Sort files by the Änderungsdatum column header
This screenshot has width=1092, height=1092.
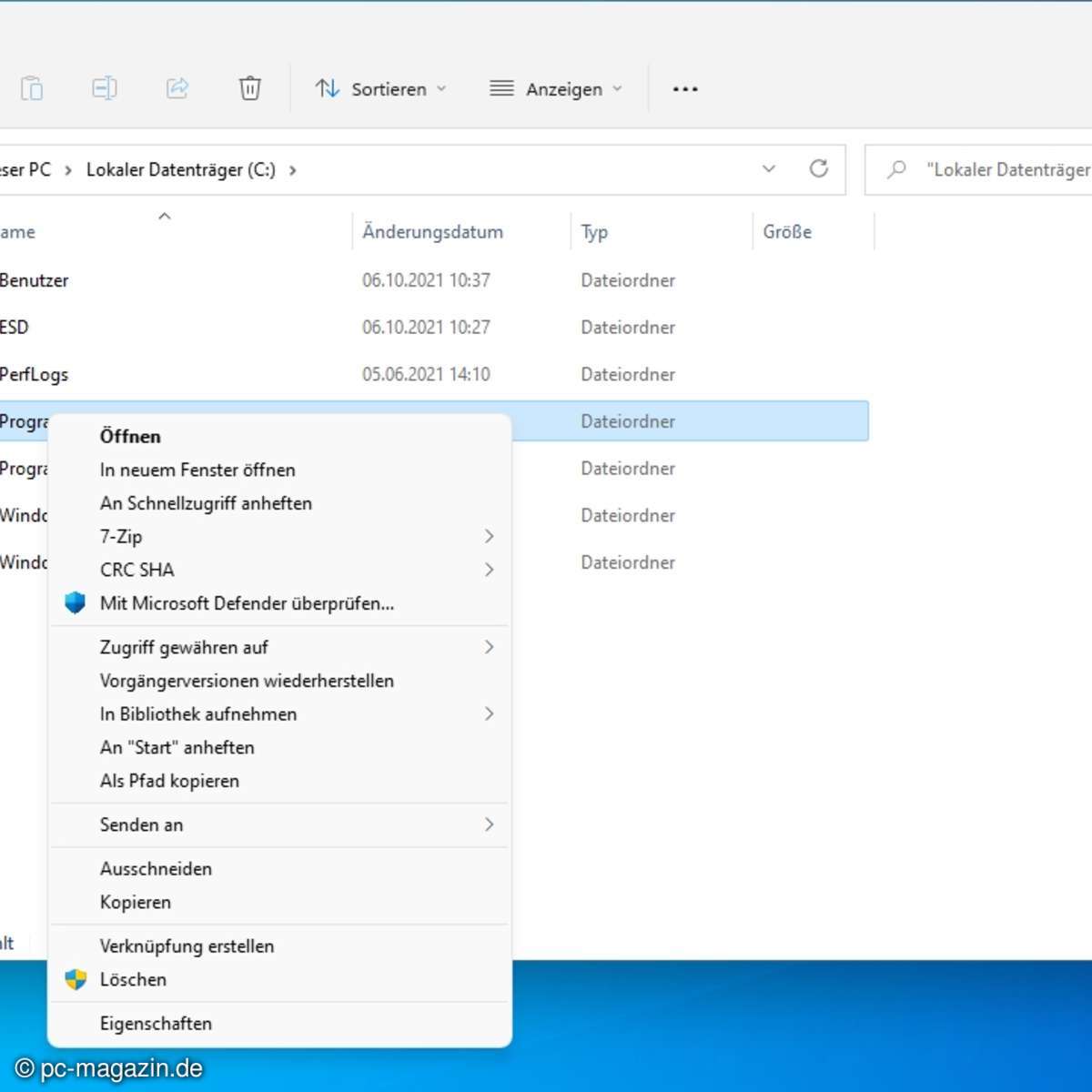coord(432,231)
